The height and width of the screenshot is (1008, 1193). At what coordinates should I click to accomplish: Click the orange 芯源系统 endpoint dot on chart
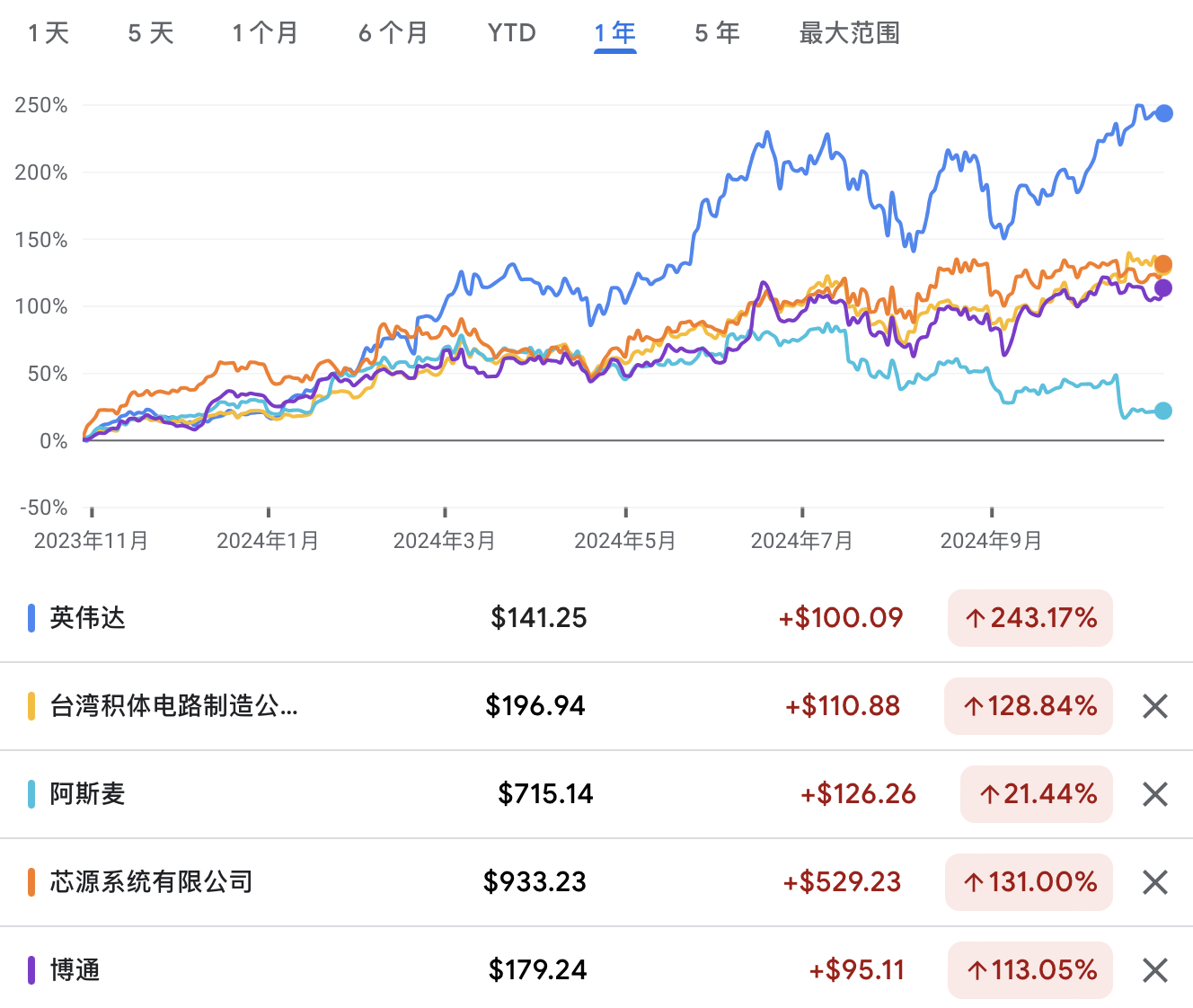1163,264
